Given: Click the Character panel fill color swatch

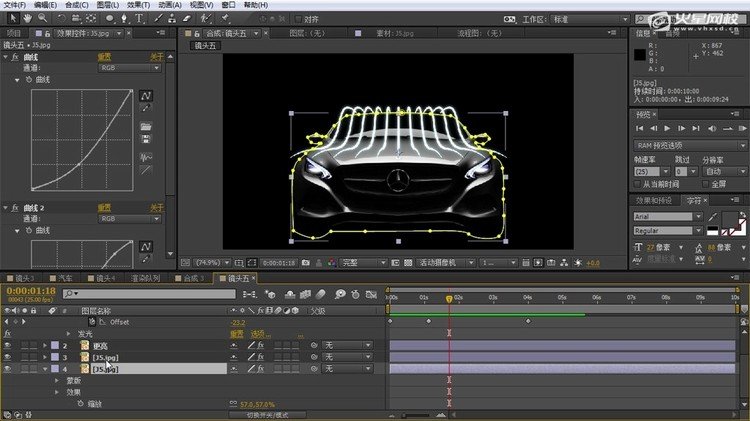Looking at the screenshot, I should tap(730, 220).
